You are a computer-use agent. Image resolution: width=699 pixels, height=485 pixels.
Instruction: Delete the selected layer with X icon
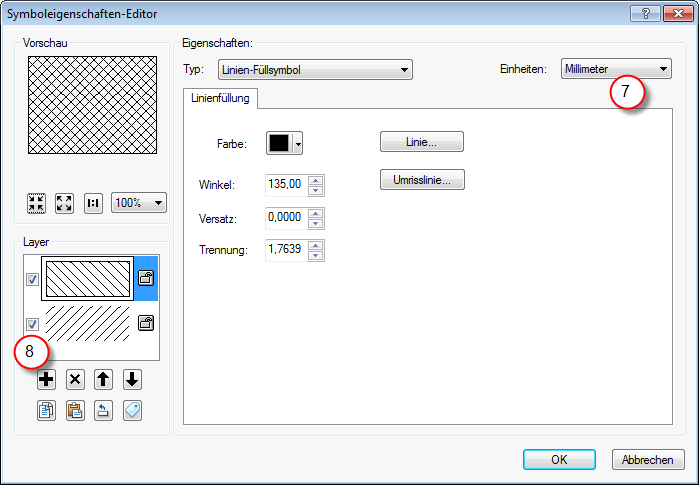click(x=75, y=379)
